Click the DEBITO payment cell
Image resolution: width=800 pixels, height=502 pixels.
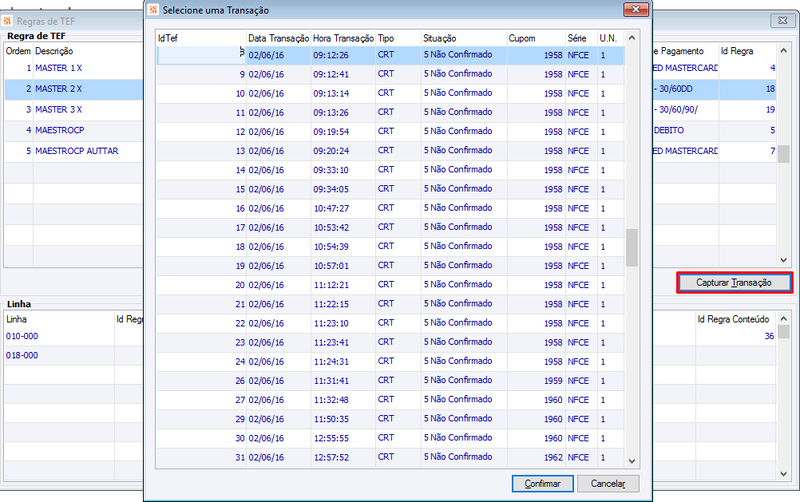point(686,131)
